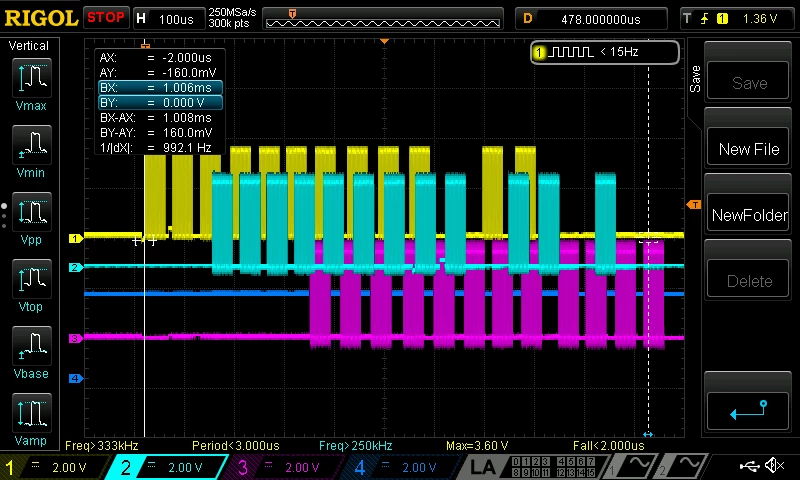Screen dimensions: 800x480
Task: Click the AY = -160.0mV readout
Action: pos(158,72)
